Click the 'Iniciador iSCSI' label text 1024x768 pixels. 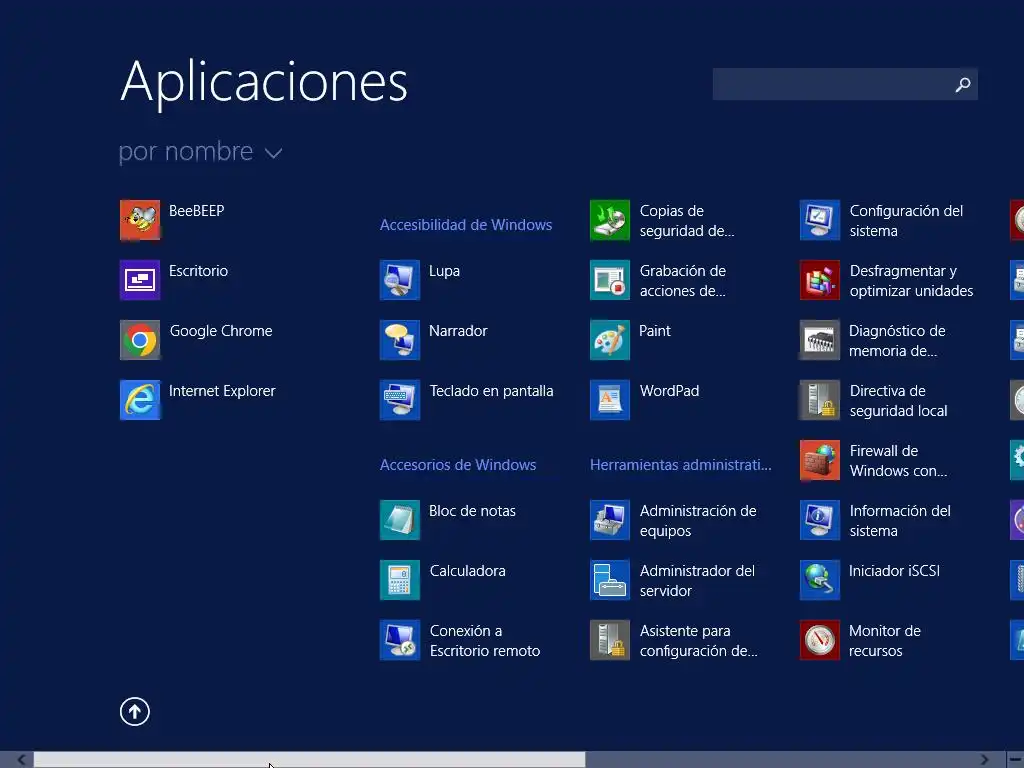(894, 571)
